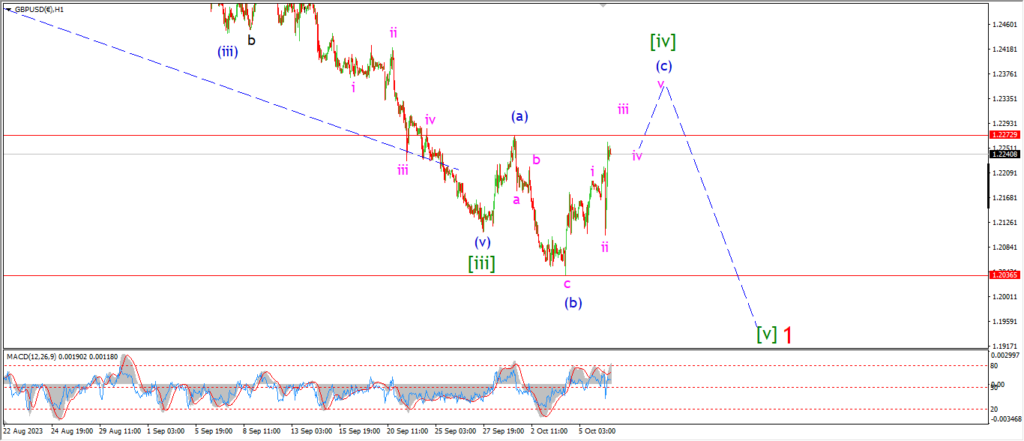Click the current price tag 1.22408
This screenshot has width=1024, height=441.
coord(1004,154)
